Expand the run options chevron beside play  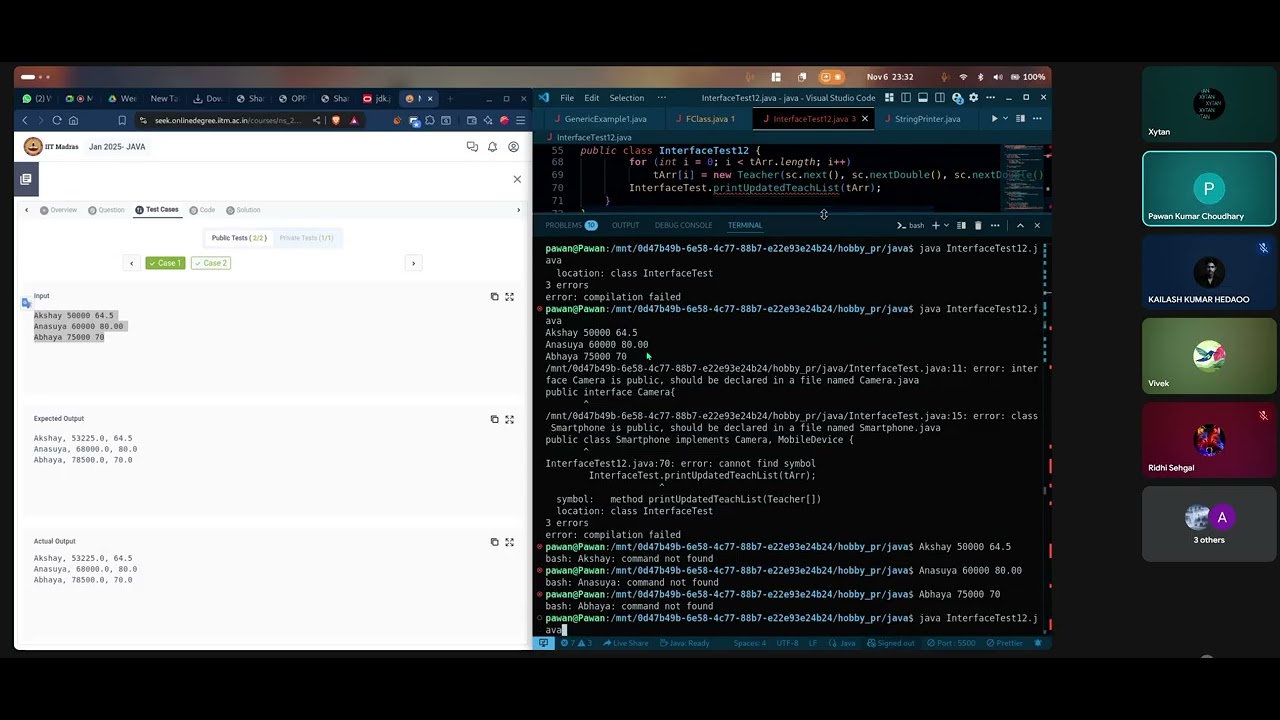1005,119
